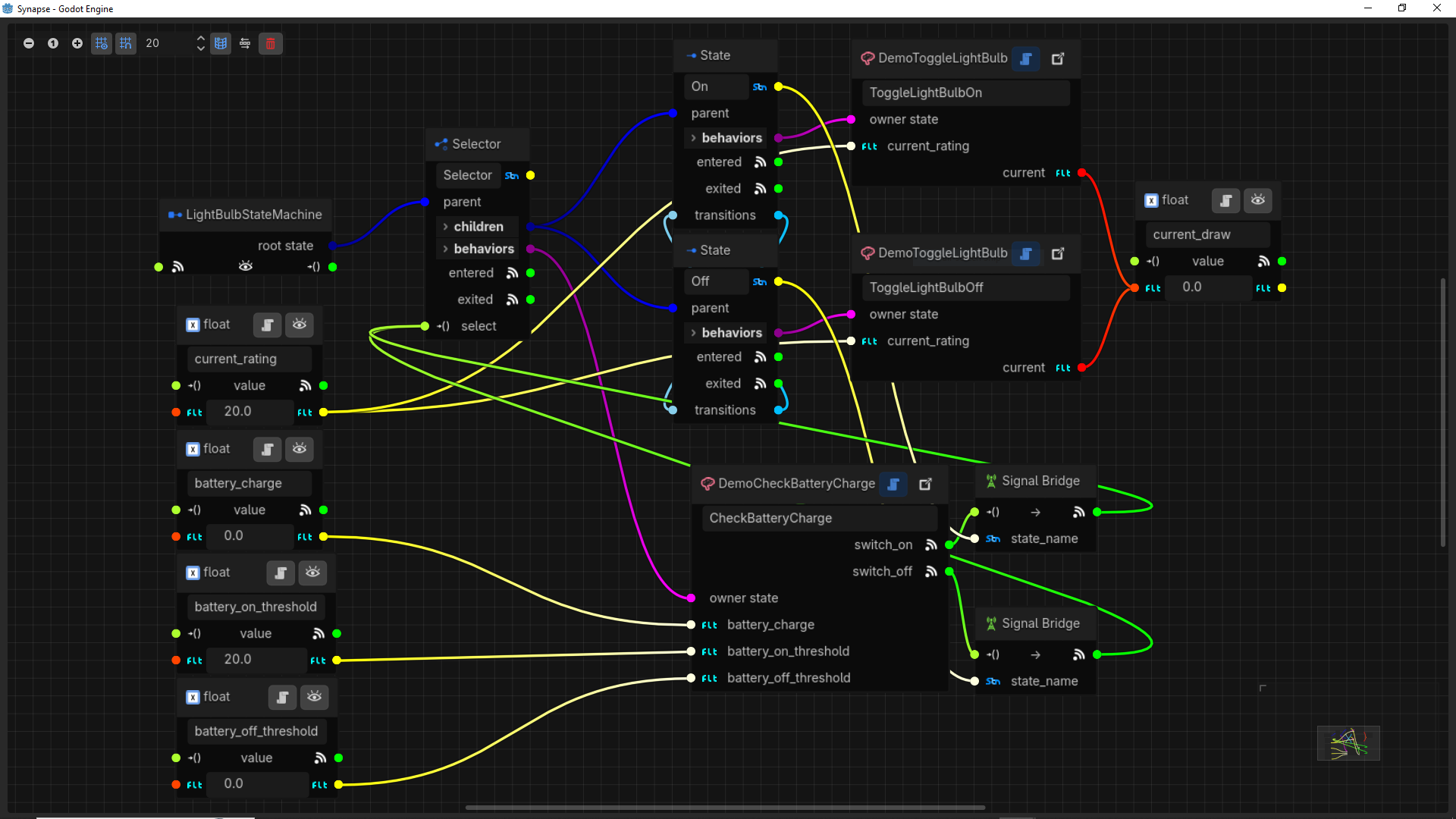Expand behaviors in the Off State node
This screenshot has height=819, width=1456.
pyautogui.click(x=694, y=333)
